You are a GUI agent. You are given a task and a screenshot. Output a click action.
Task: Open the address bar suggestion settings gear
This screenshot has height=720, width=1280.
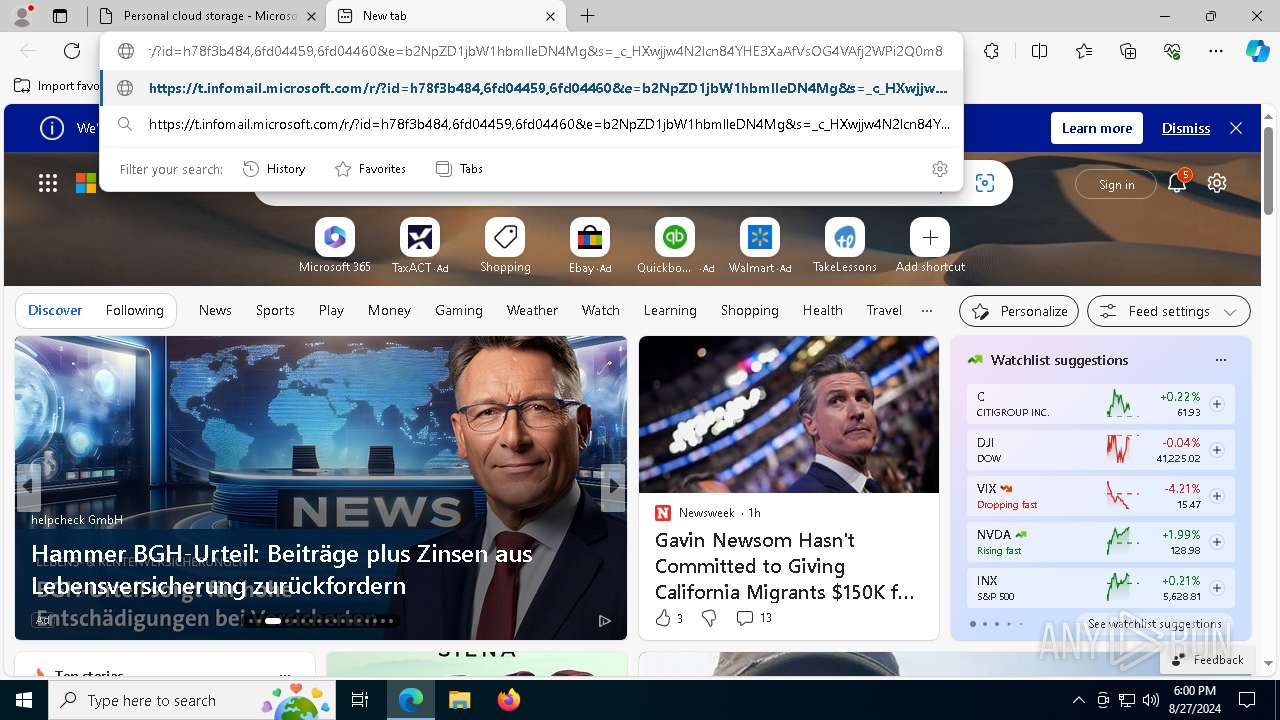[x=940, y=169]
